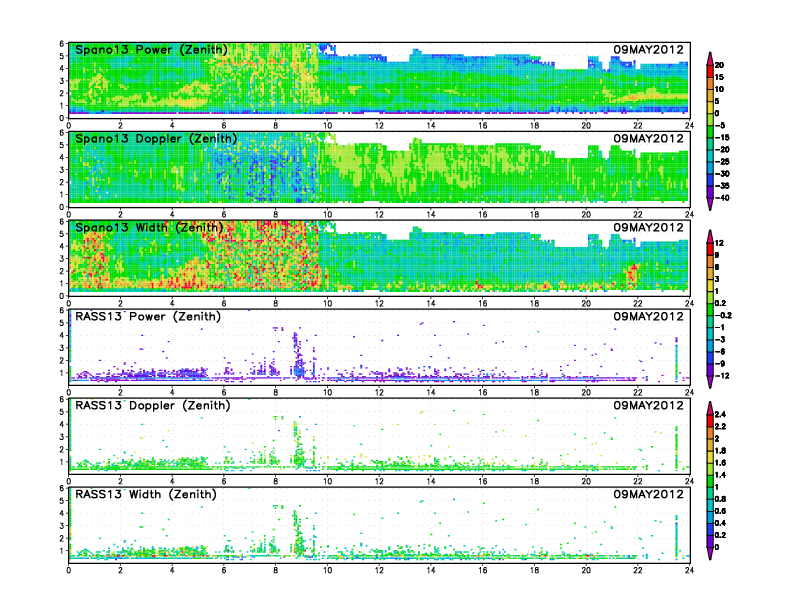The height and width of the screenshot is (612, 792).
Task: Click height tick "2" on RASS13 Power y-axis
Action: [62, 360]
